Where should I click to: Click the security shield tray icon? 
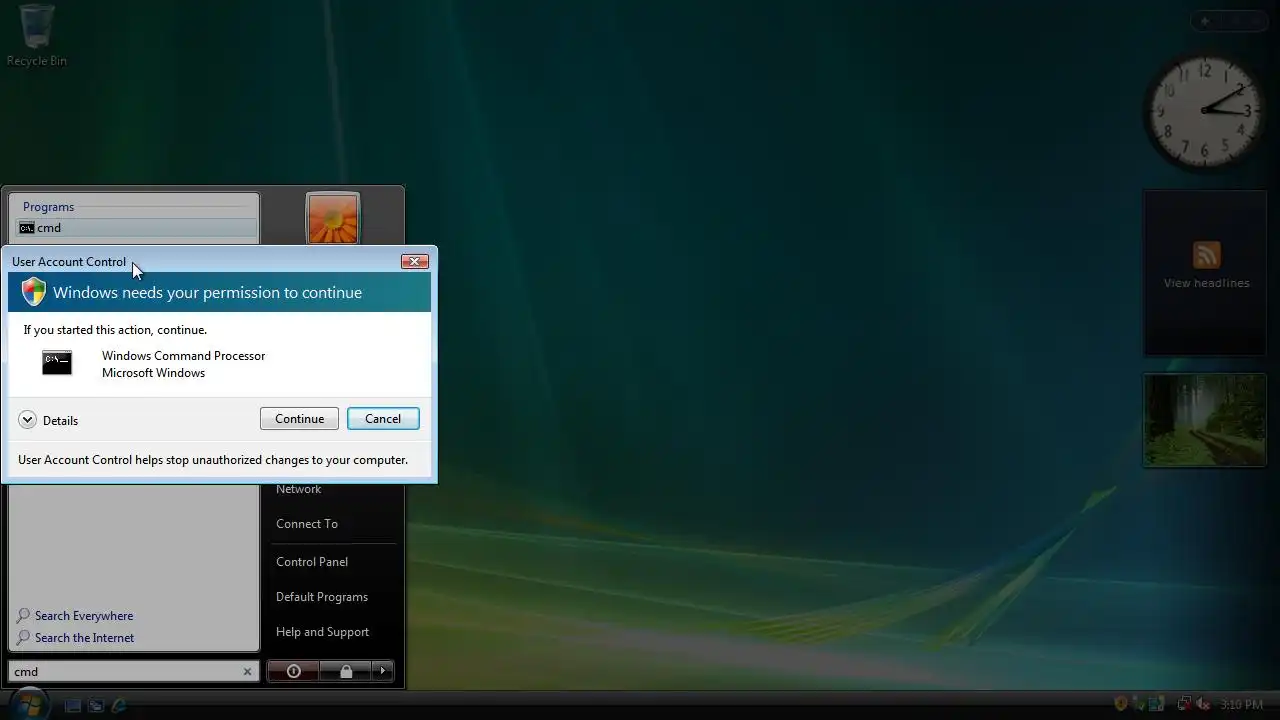click(x=1121, y=705)
